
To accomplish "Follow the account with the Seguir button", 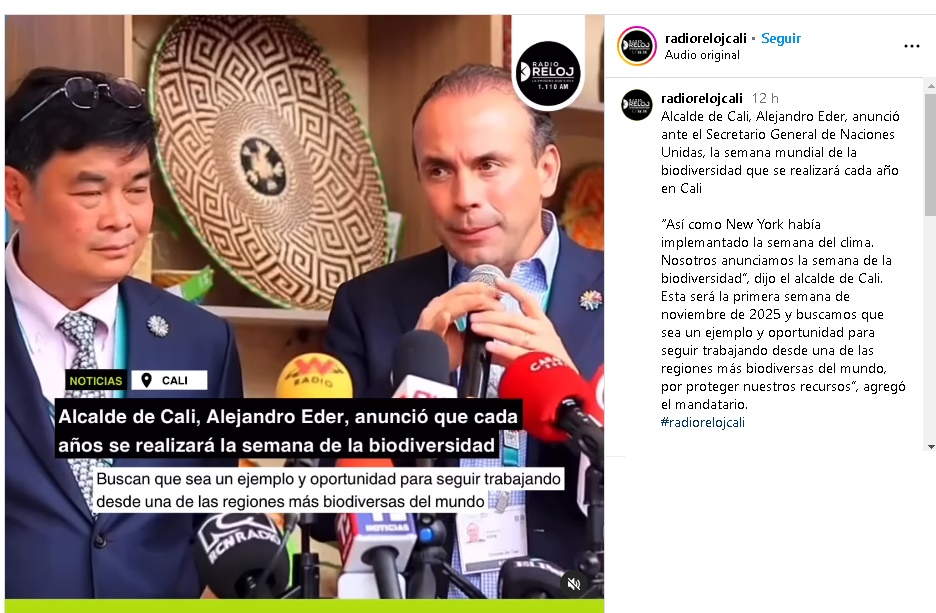I will point(781,38).
